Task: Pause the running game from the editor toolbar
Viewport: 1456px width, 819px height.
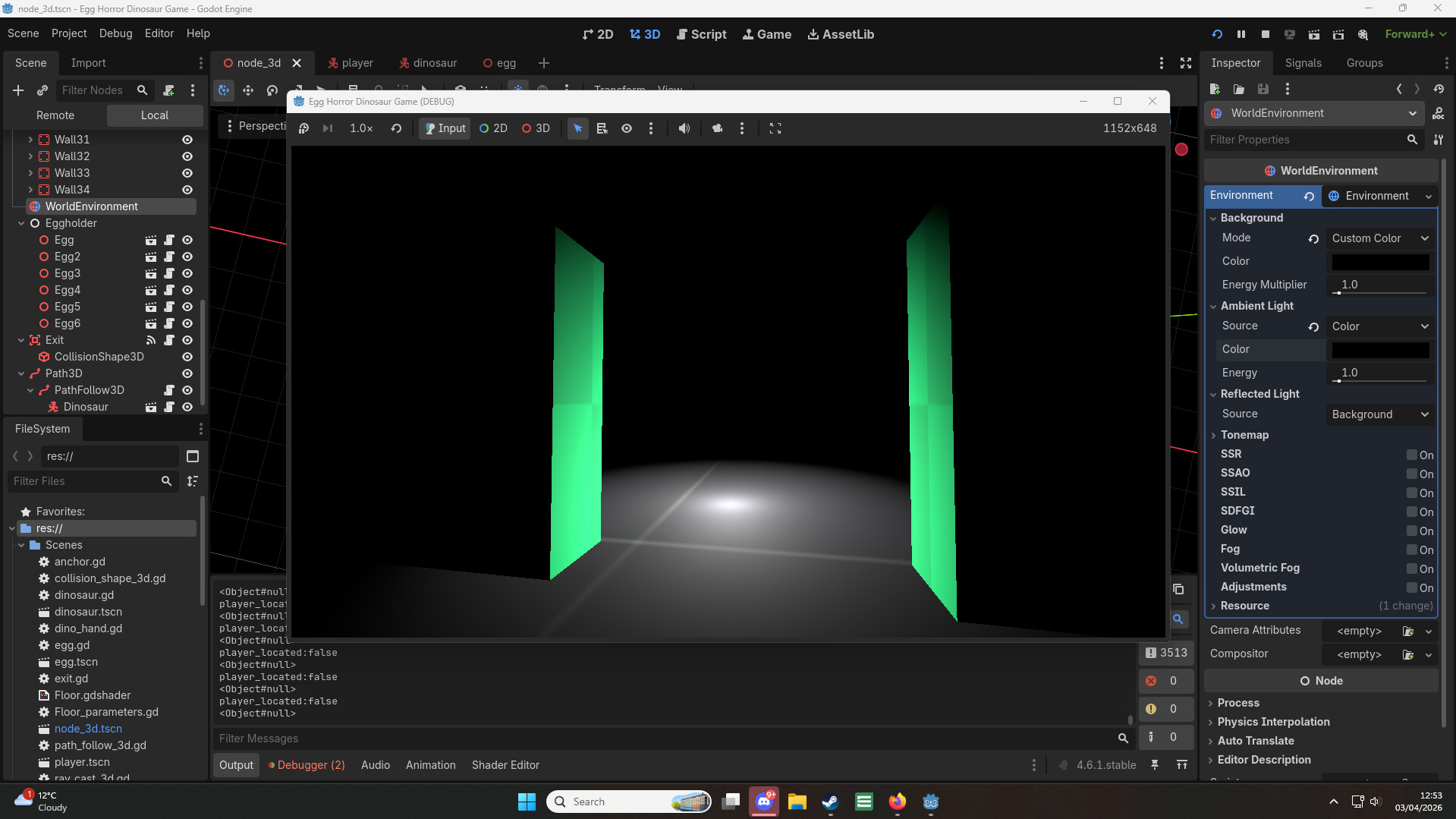Action: pyautogui.click(x=1241, y=34)
